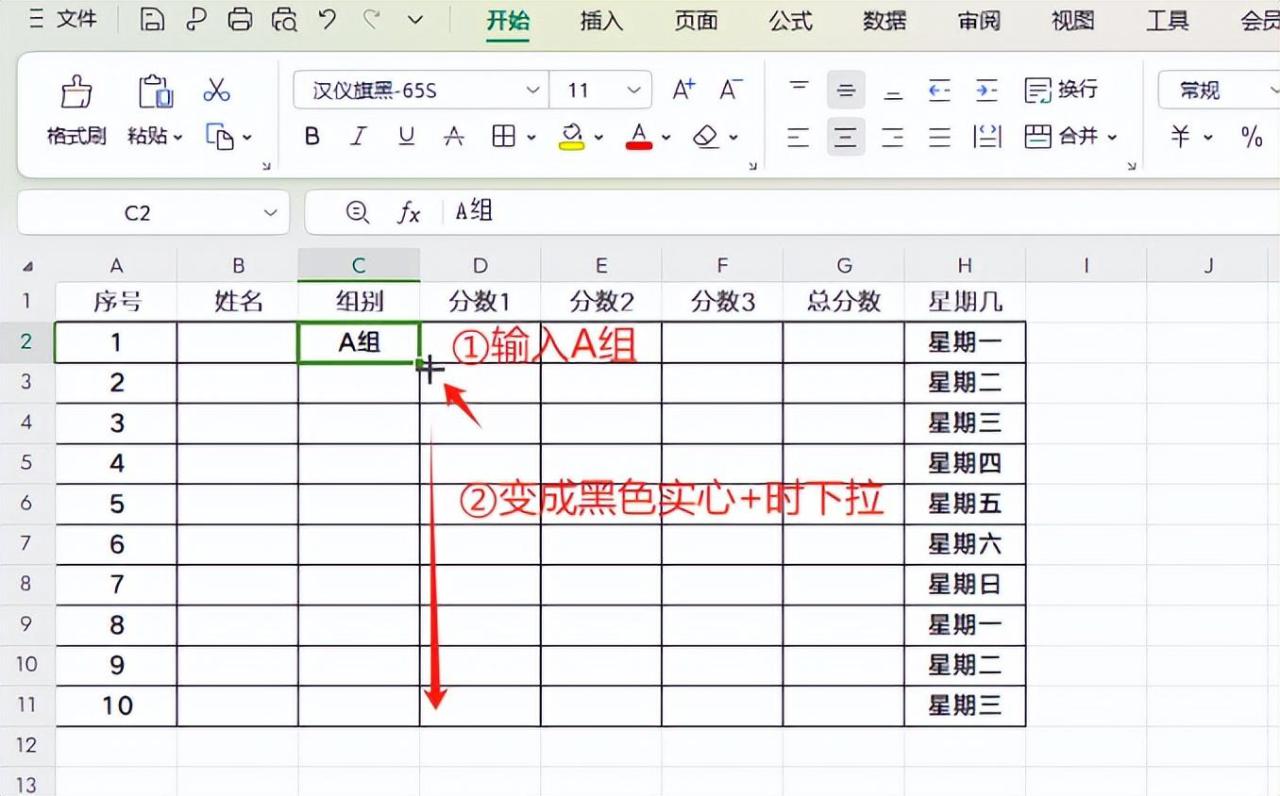Select column H header
Viewport: 1280px width, 796px height.
965,265
